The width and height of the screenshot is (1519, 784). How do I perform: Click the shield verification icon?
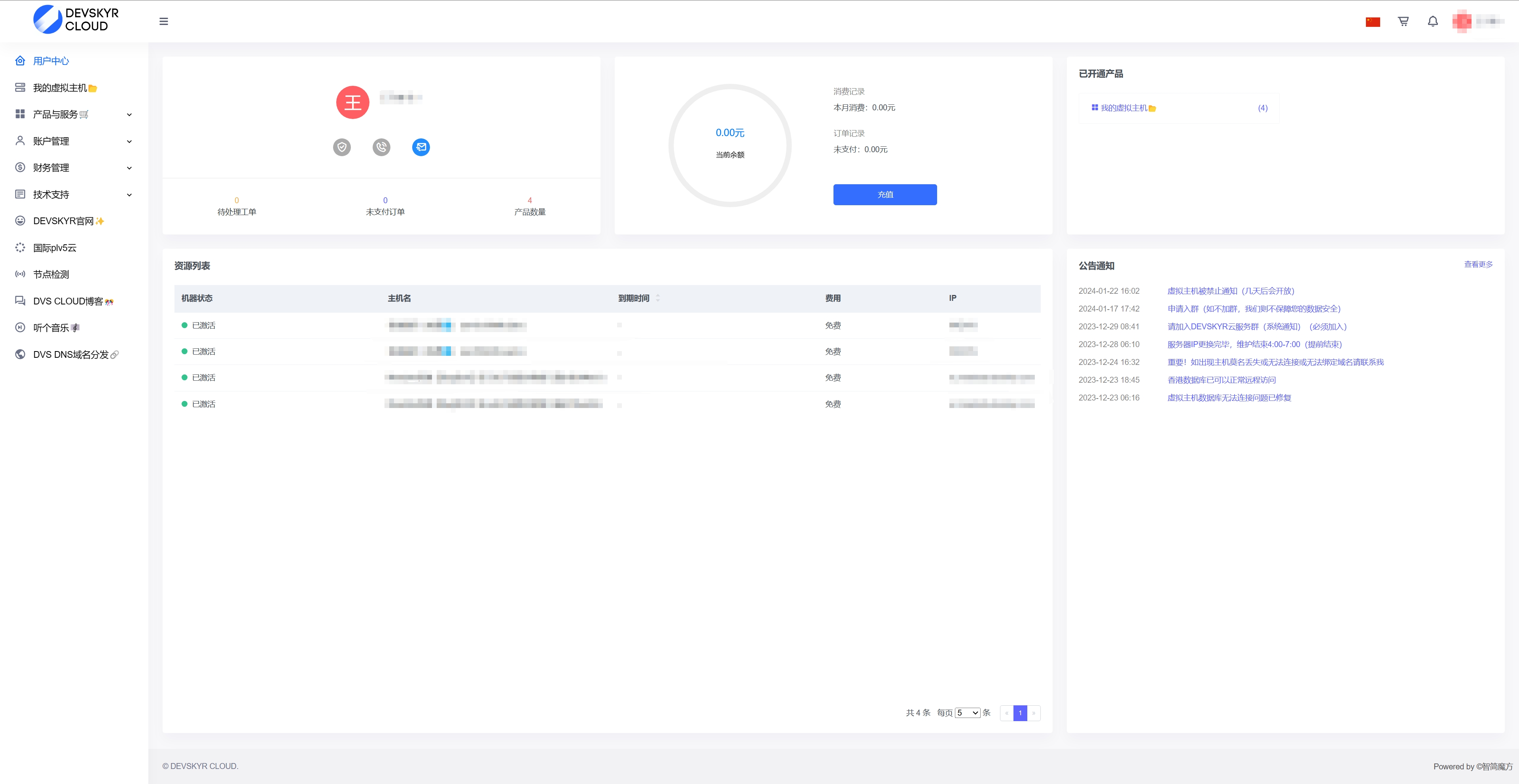click(342, 147)
